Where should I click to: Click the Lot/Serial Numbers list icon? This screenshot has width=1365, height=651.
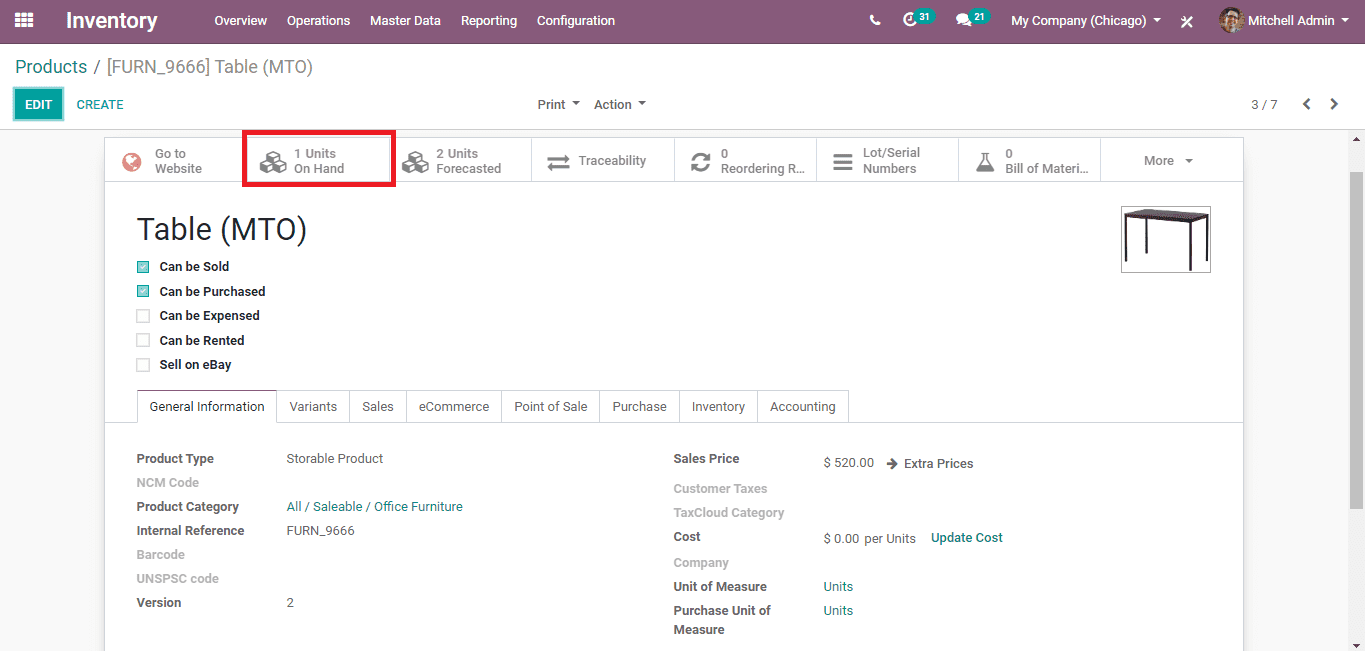[843, 162]
